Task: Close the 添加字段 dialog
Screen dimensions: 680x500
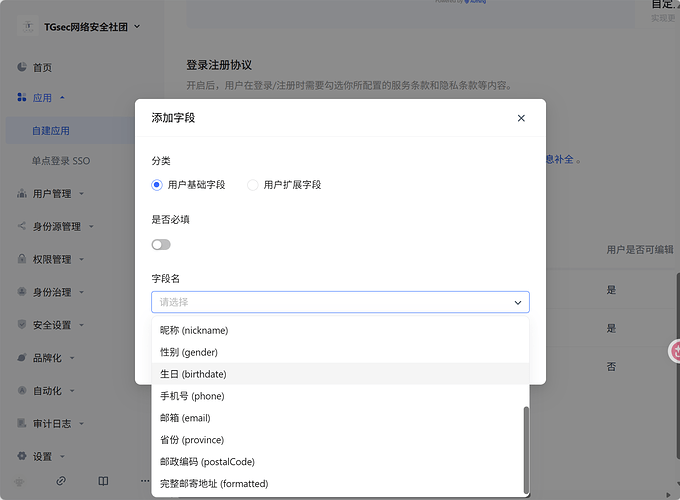Action: [x=521, y=118]
